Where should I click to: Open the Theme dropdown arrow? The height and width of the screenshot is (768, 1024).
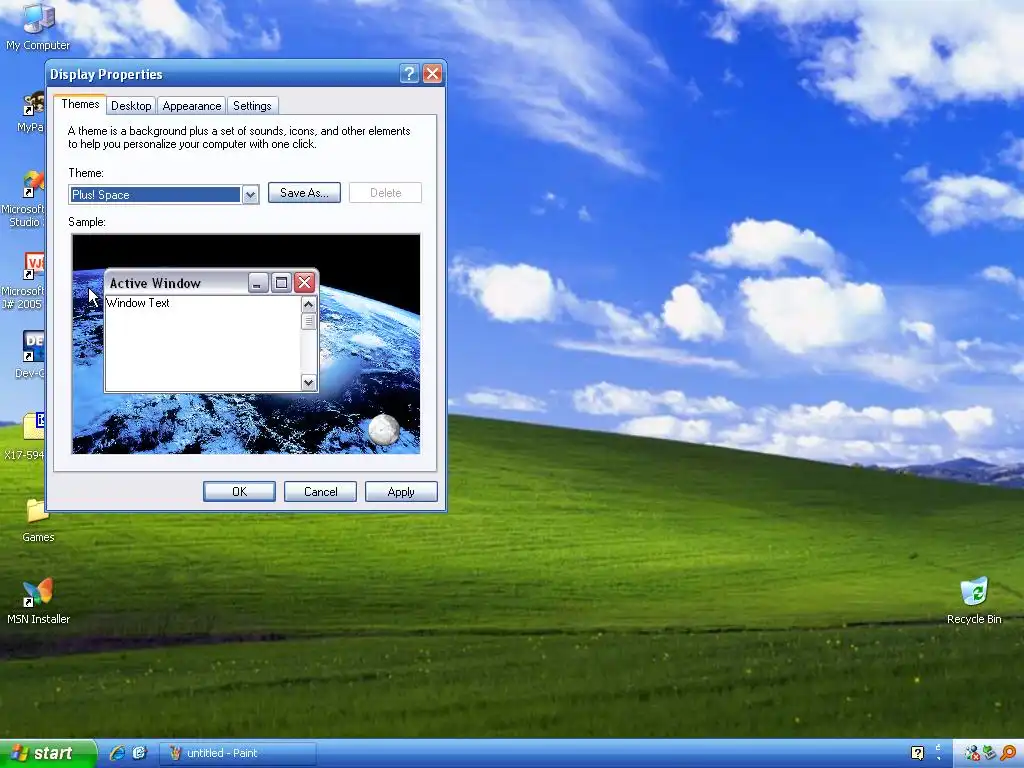(250, 195)
